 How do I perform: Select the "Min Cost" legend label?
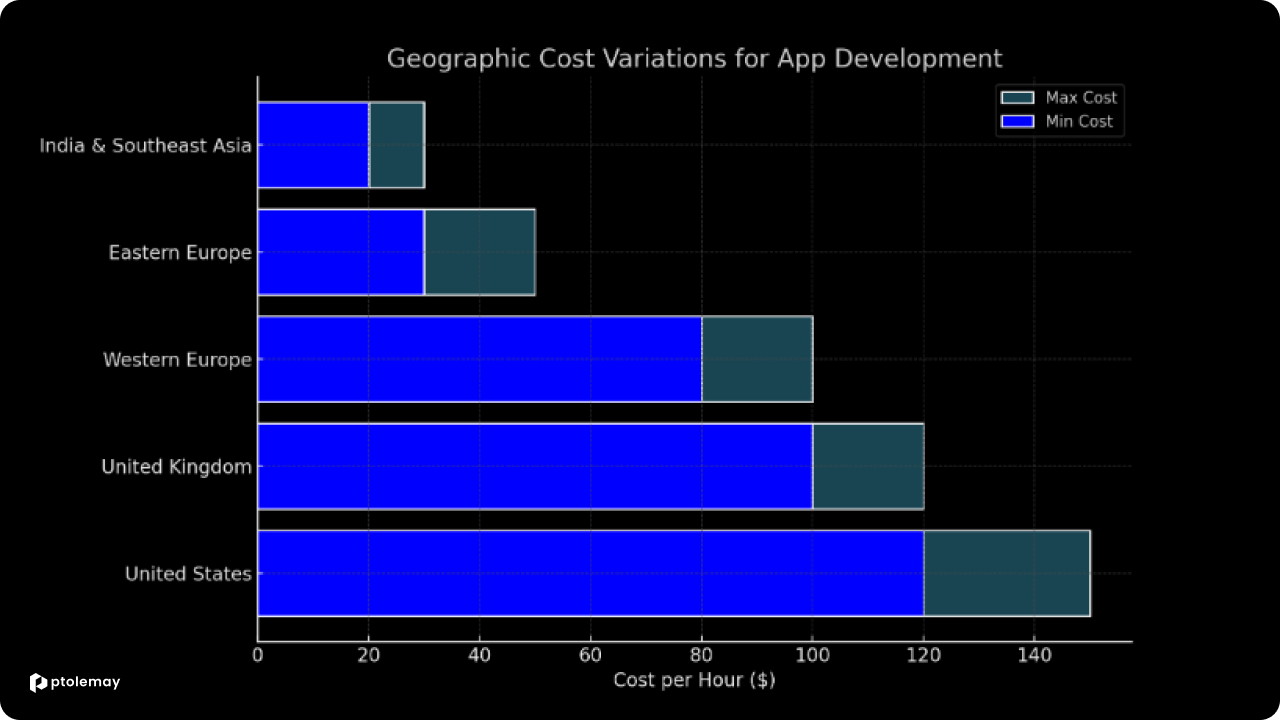coord(1079,122)
